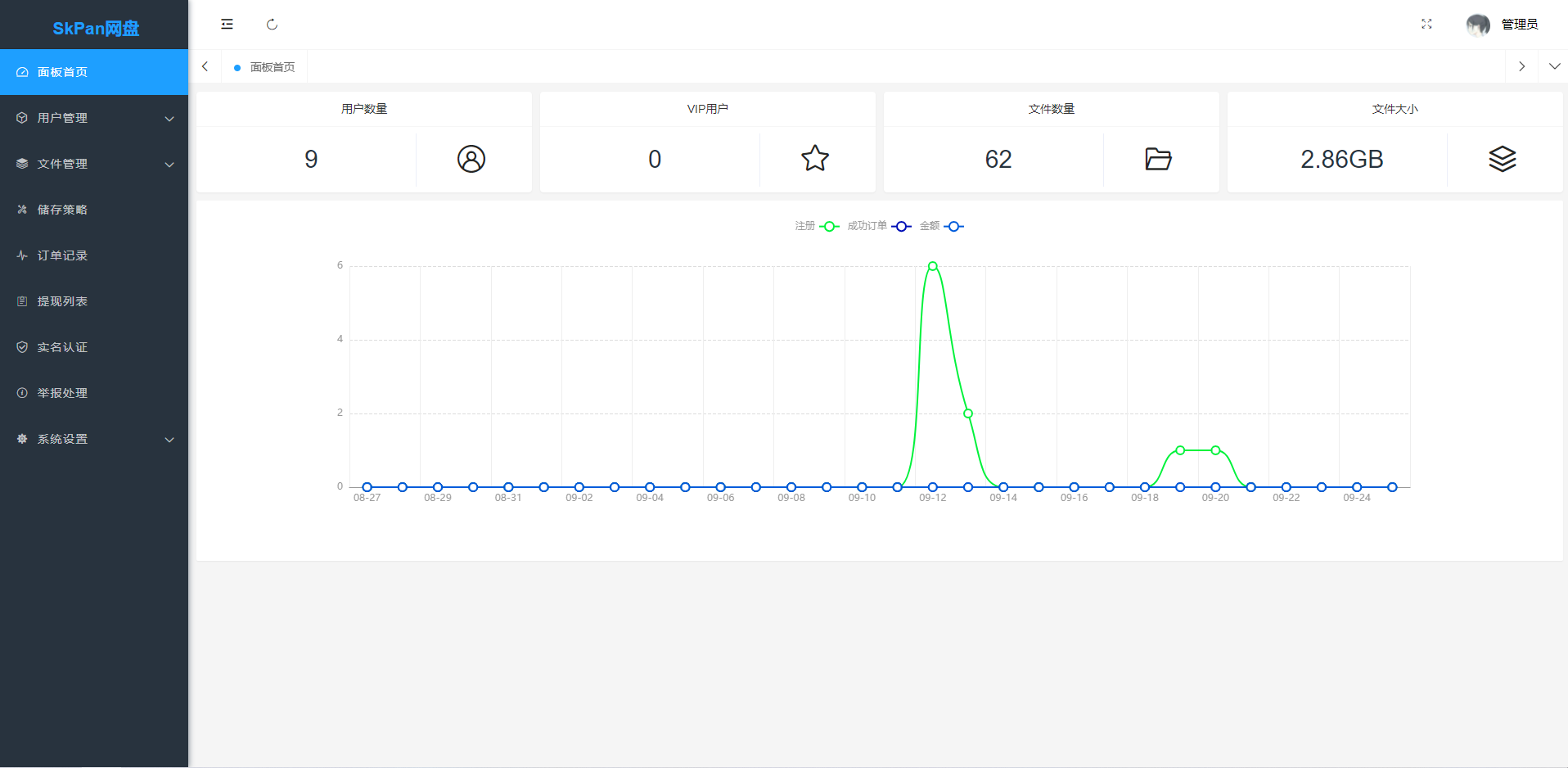
Task: Toggle fullscreen mode icon
Action: [x=1426, y=25]
